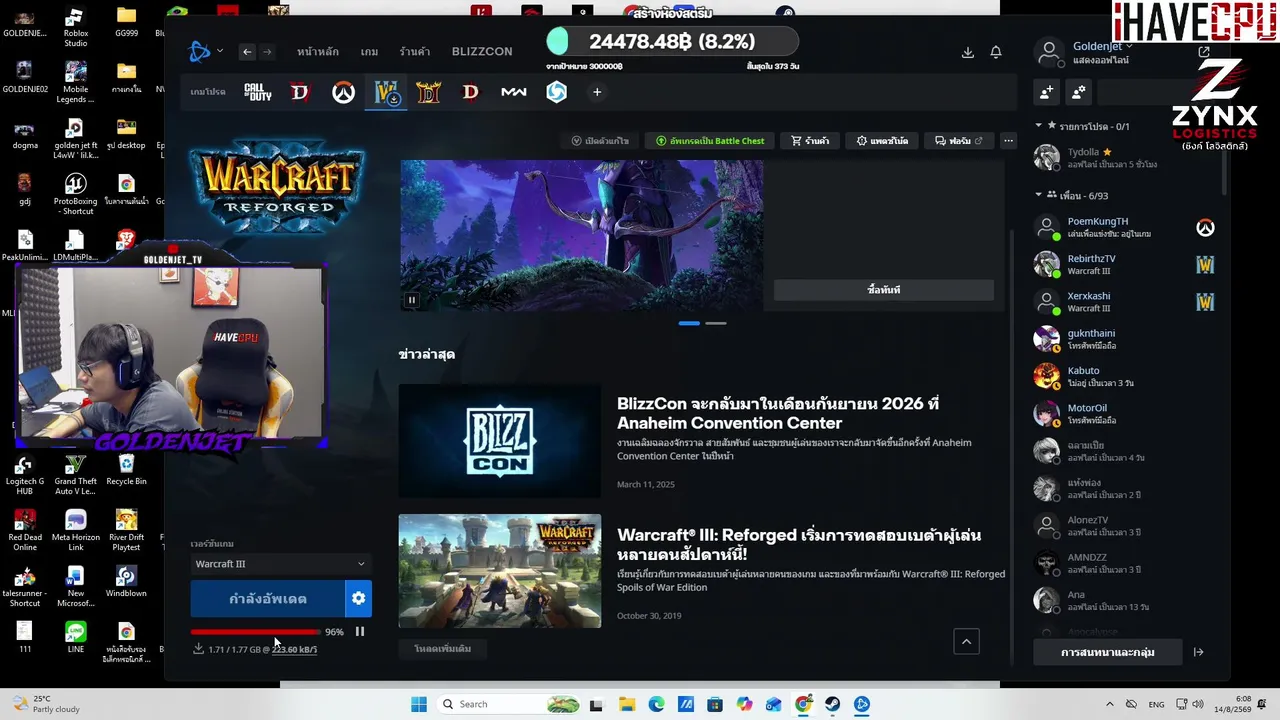Click the buy now banner button
Viewport: 1280px width, 720px height.
click(884, 290)
